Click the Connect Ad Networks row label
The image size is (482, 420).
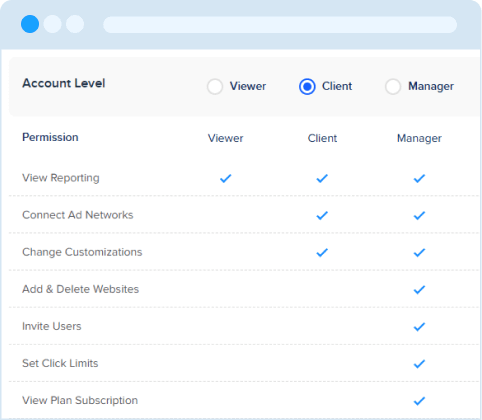point(78,215)
